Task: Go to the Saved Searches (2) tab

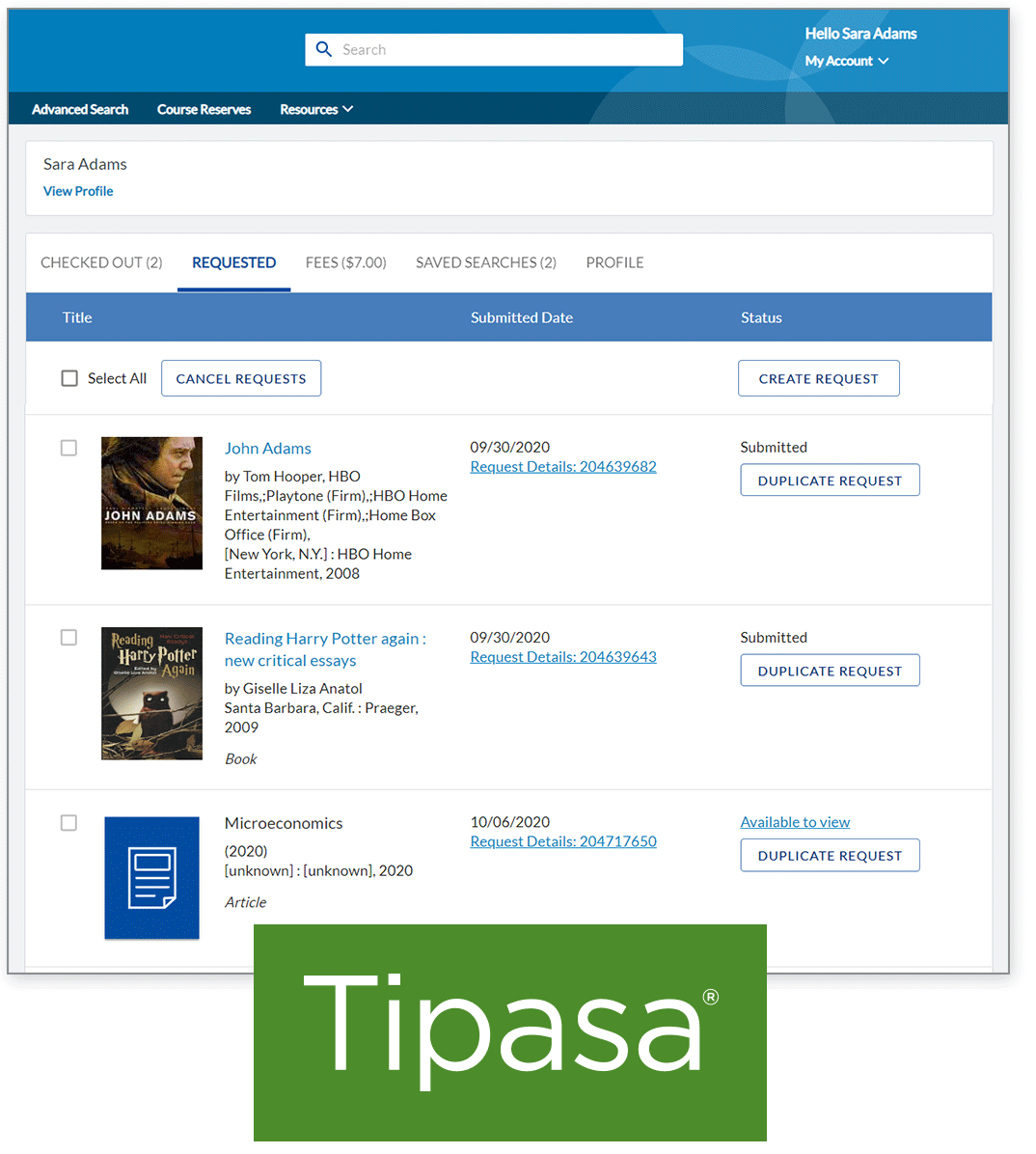Action: pos(485,262)
